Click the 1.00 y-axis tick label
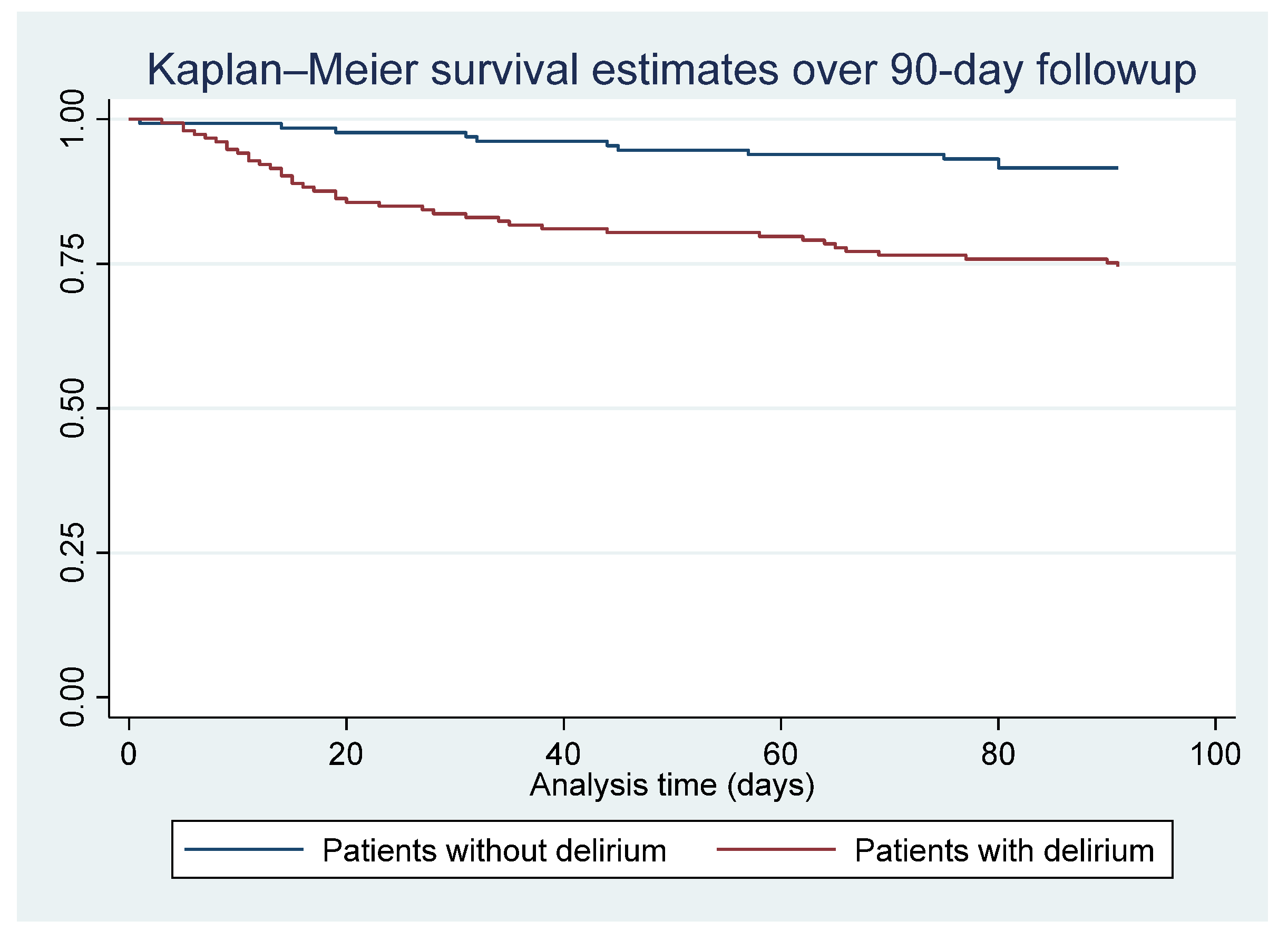Viewport: 1288px width, 940px height. pyautogui.click(x=72, y=119)
